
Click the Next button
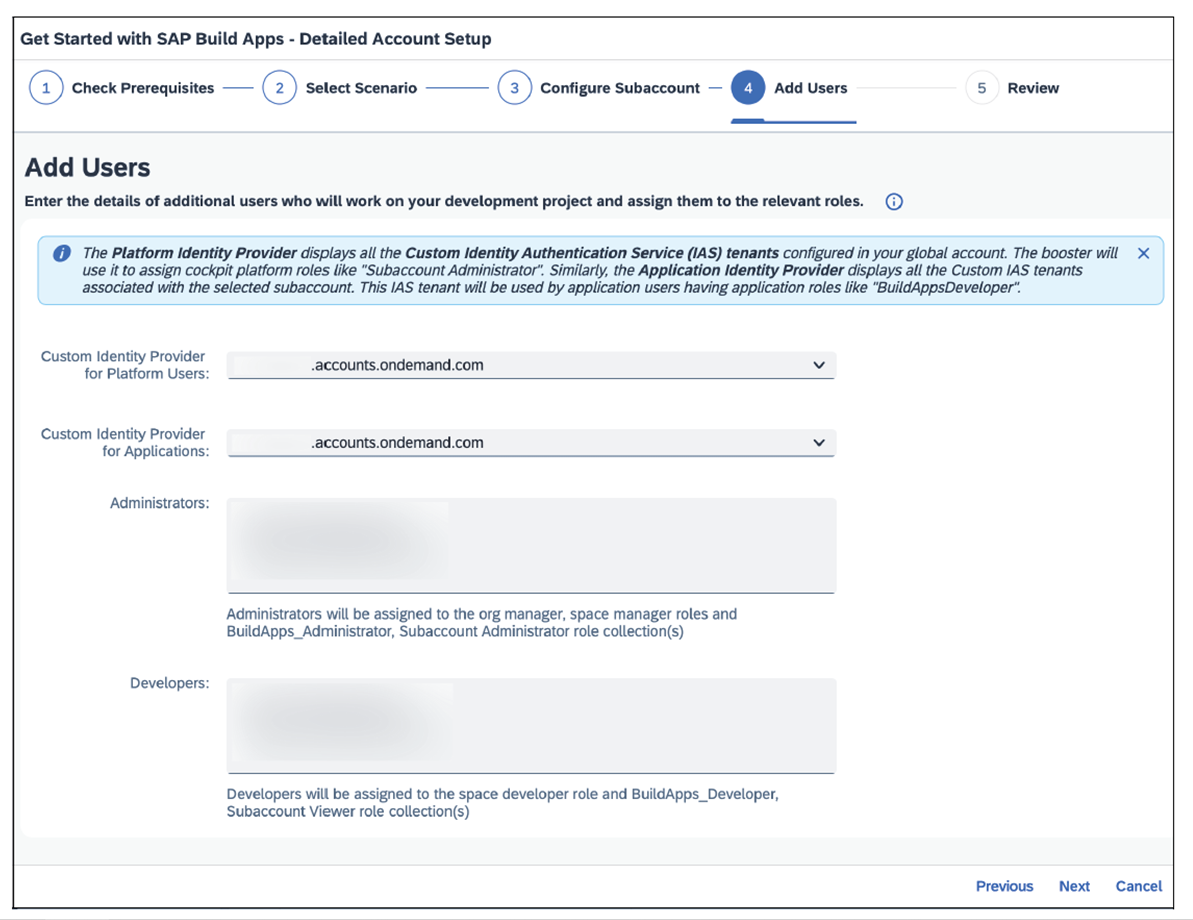pyautogui.click(x=1074, y=886)
